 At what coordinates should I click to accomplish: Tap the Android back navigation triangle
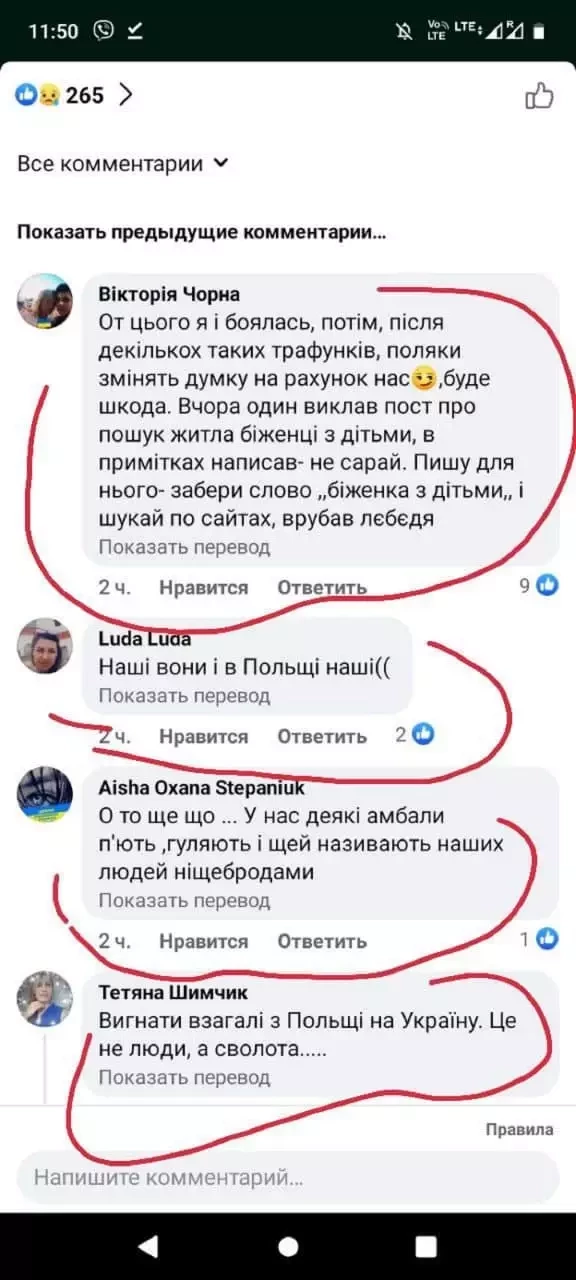pyautogui.click(x=148, y=1246)
